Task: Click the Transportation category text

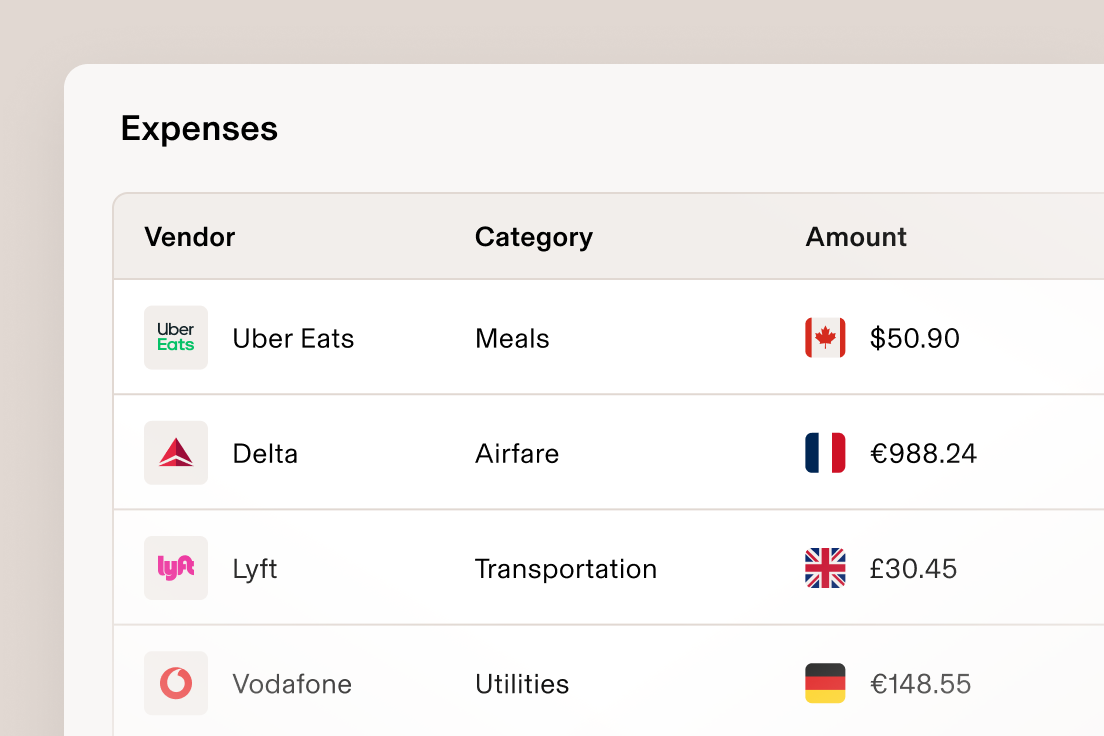Action: [x=565, y=568]
